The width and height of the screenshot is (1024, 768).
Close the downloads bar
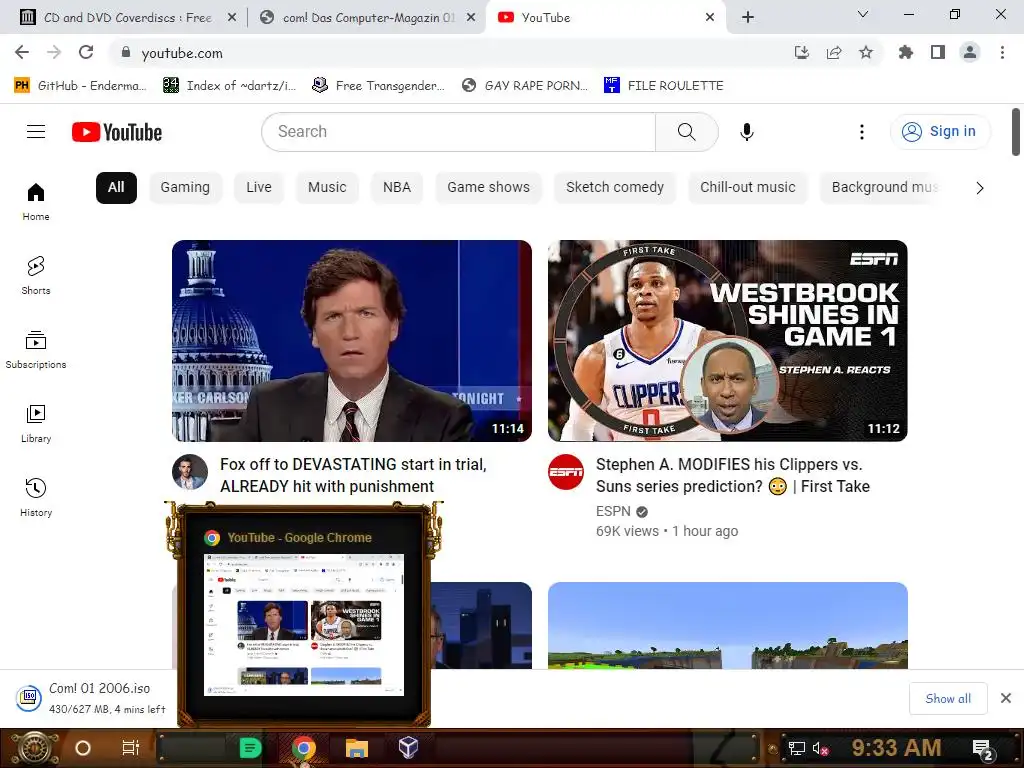[1006, 699]
